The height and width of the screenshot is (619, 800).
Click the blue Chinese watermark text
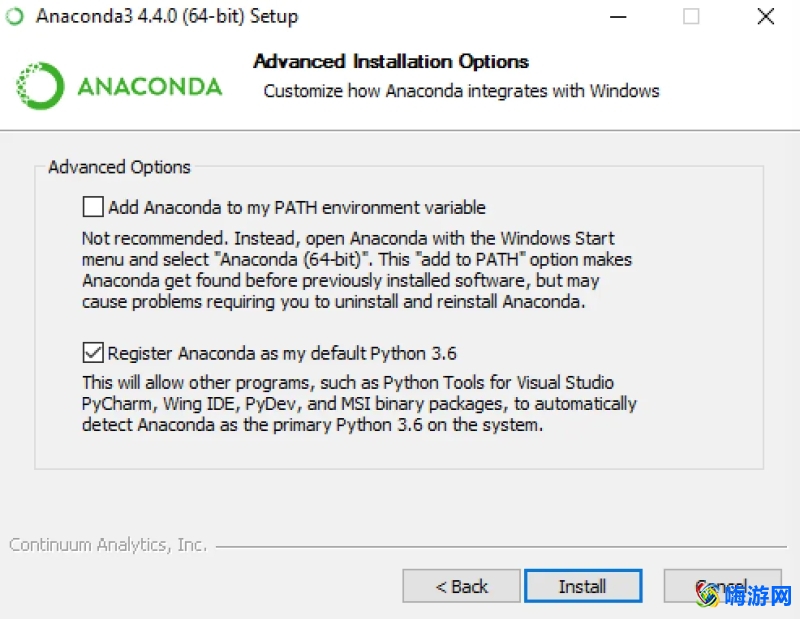(758, 596)
